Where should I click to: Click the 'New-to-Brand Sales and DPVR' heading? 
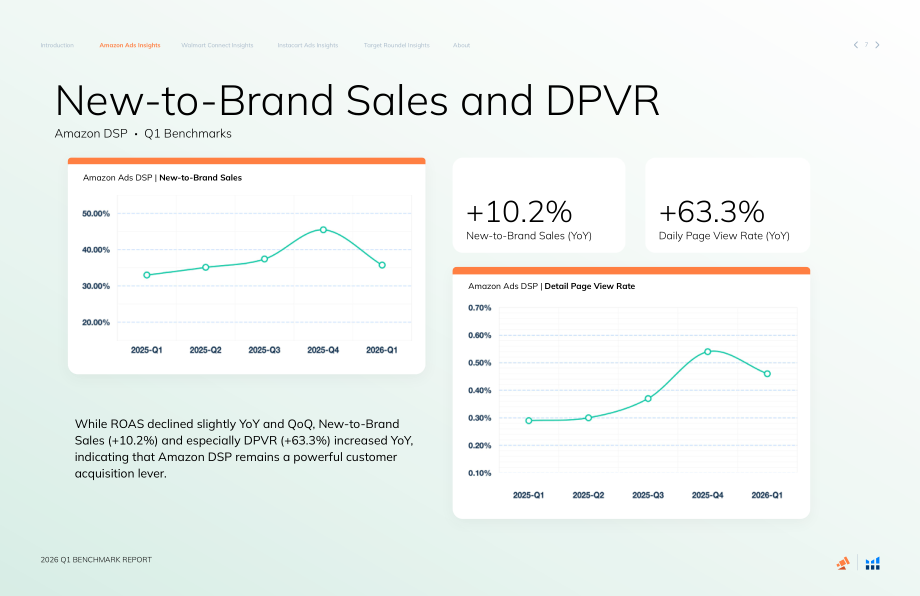(x=357, y=101)
